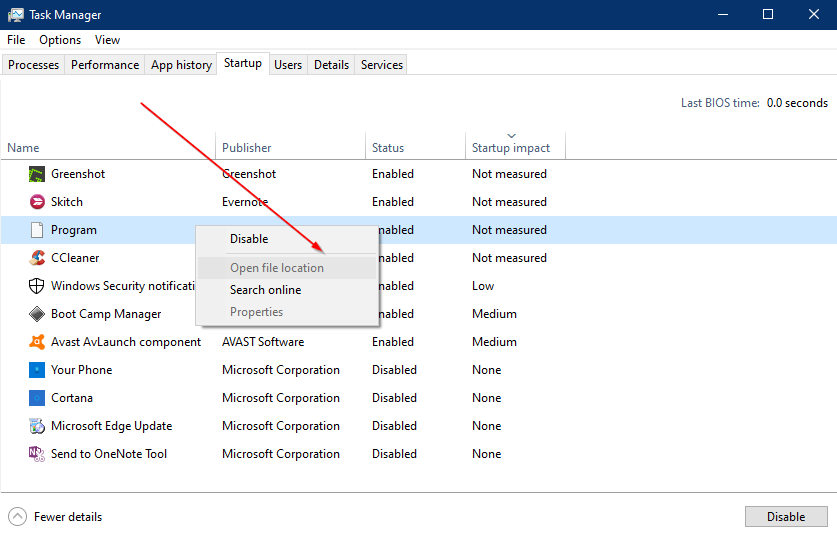Screen dimensions: 837x541
Task: Click the Cortana blue icon
Action: 37,398
